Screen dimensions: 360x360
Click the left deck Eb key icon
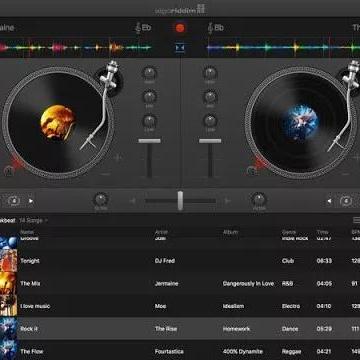pyautogui.click(x=143, y=28)
